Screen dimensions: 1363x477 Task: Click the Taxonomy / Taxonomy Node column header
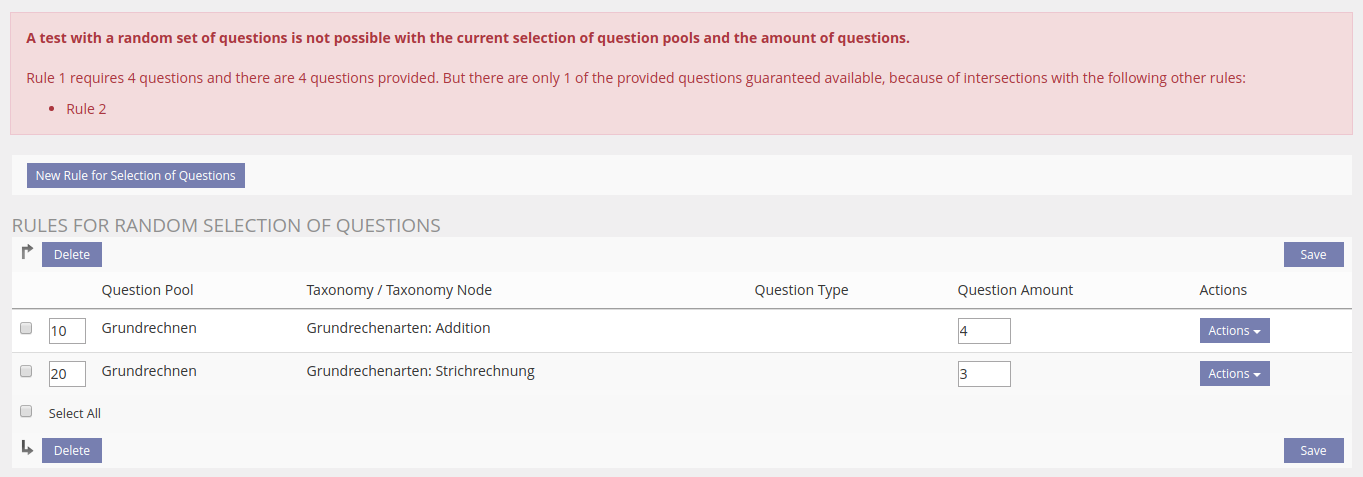(x=399, y=290)
